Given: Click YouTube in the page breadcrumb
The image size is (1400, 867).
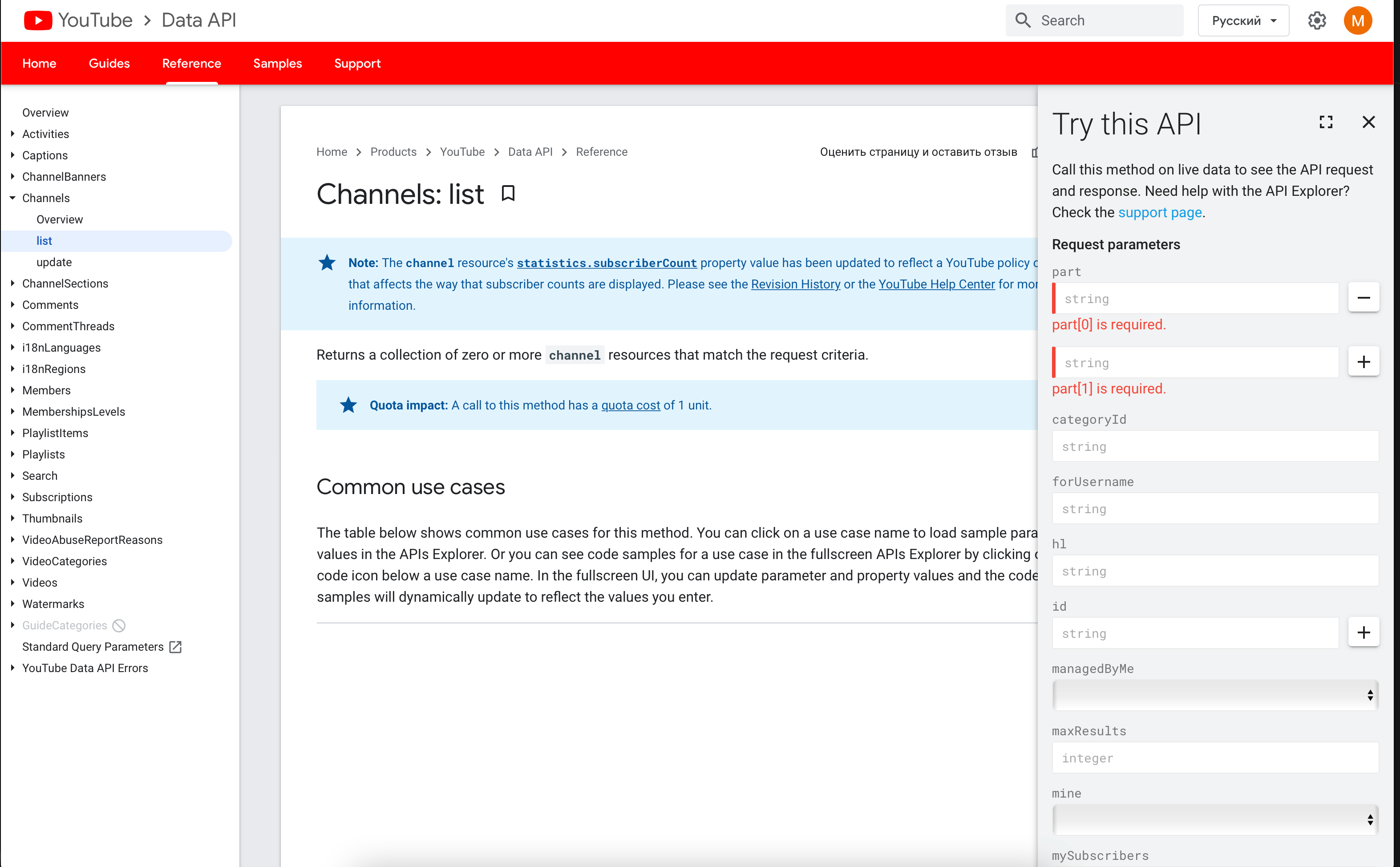Looking at the screenshot, I should (462, 152).
